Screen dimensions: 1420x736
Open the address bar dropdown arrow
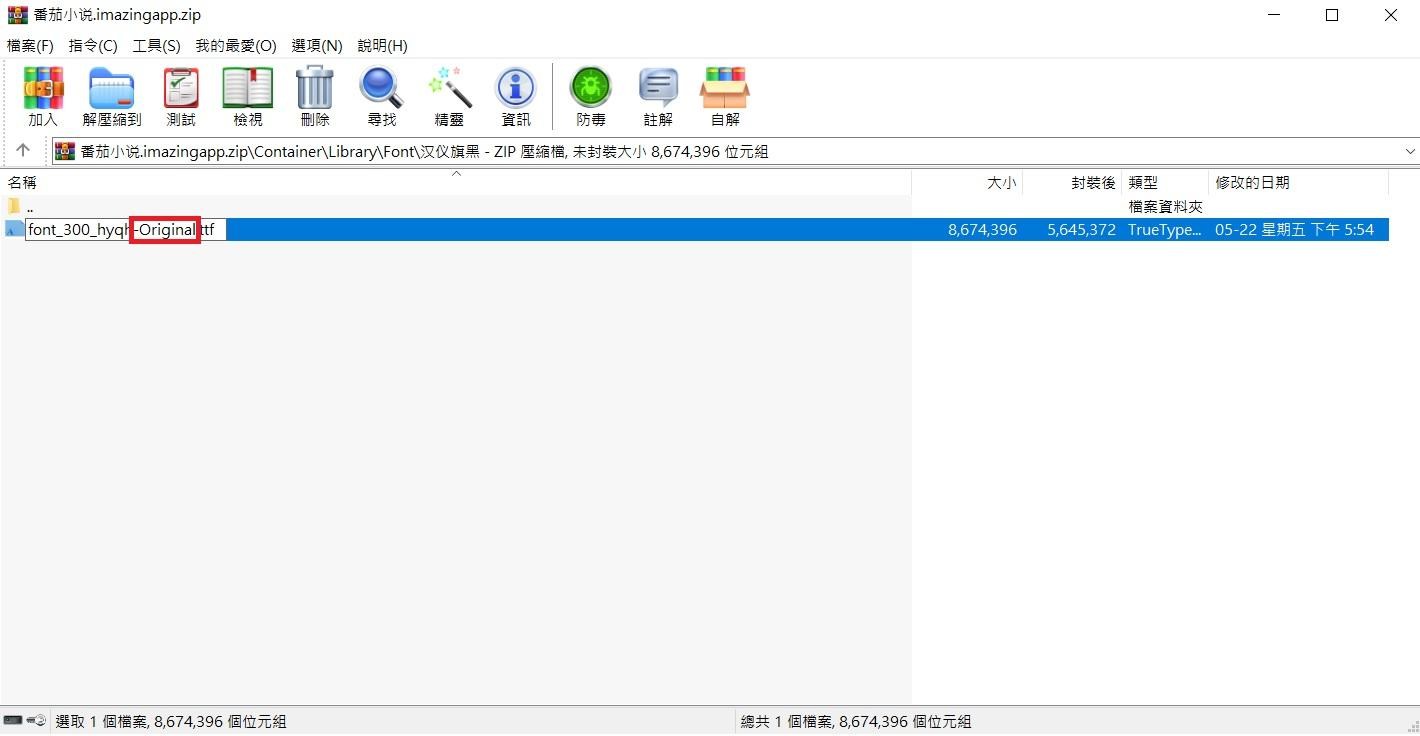point(1410,151)
